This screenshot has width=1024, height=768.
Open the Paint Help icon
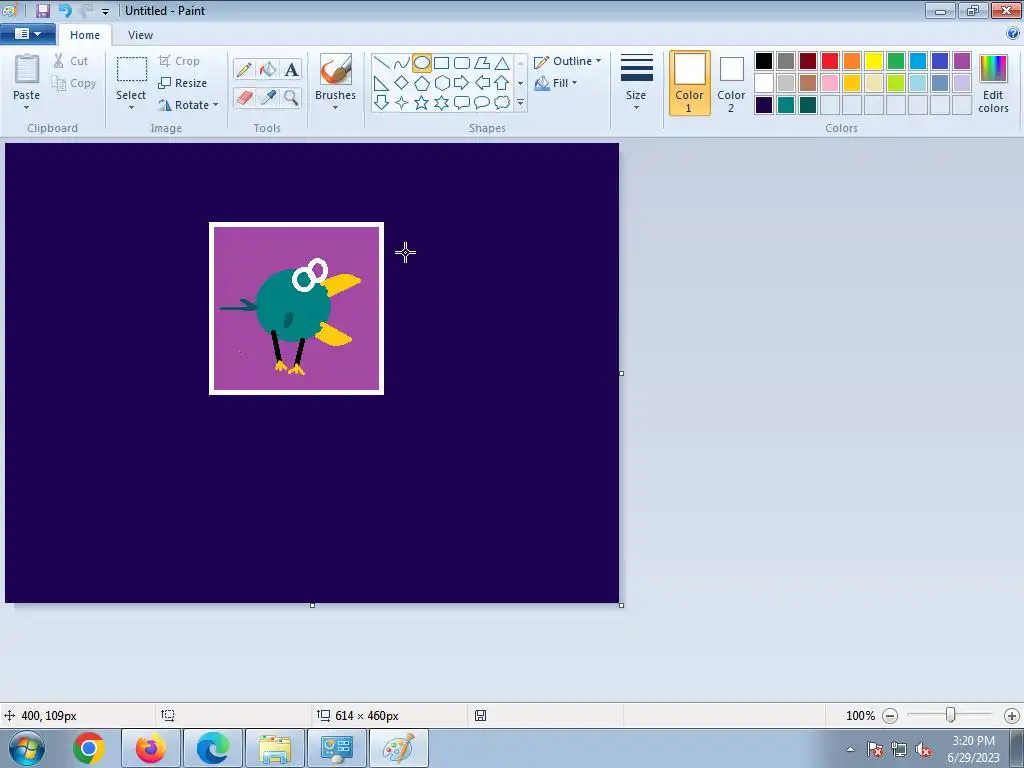pos(1013,34)
